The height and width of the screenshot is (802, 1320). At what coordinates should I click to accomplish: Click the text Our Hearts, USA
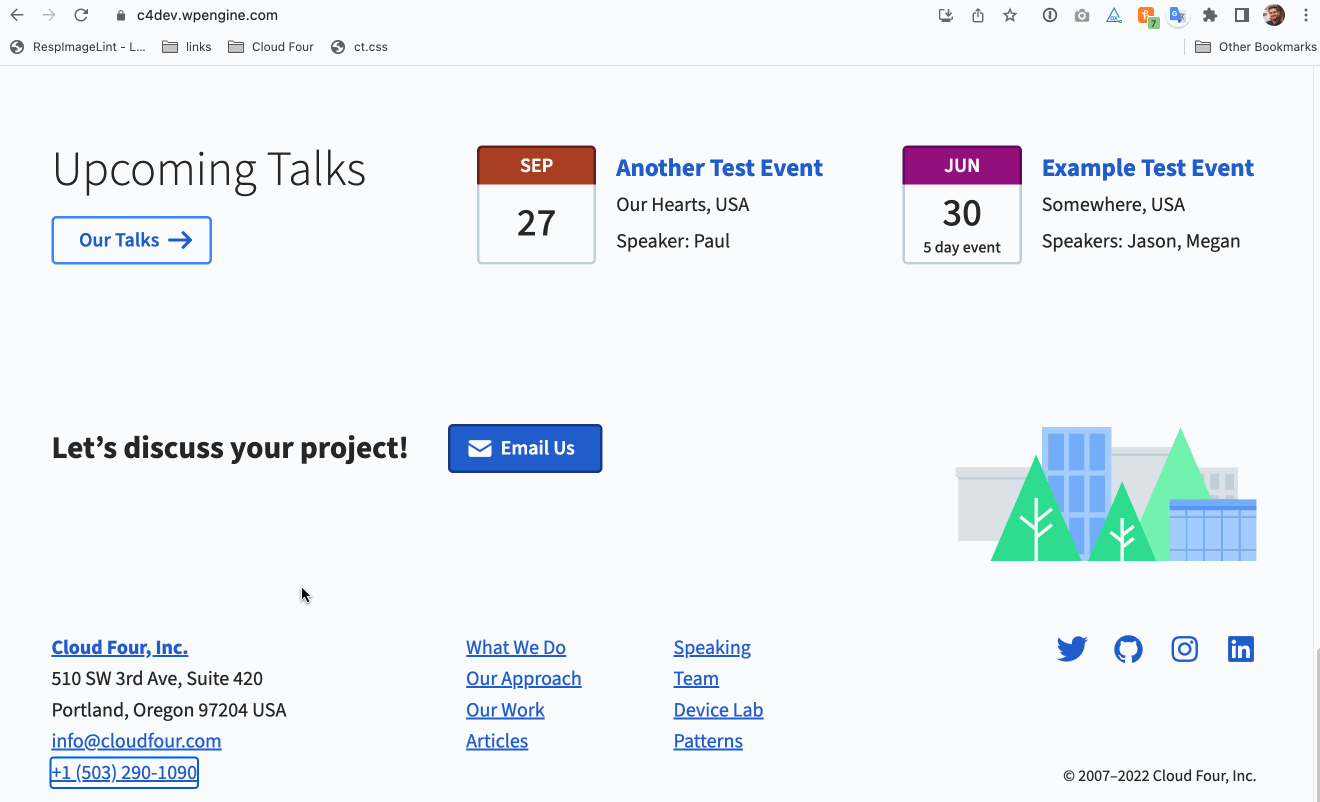pyautogui.click(x=682, y=205)
